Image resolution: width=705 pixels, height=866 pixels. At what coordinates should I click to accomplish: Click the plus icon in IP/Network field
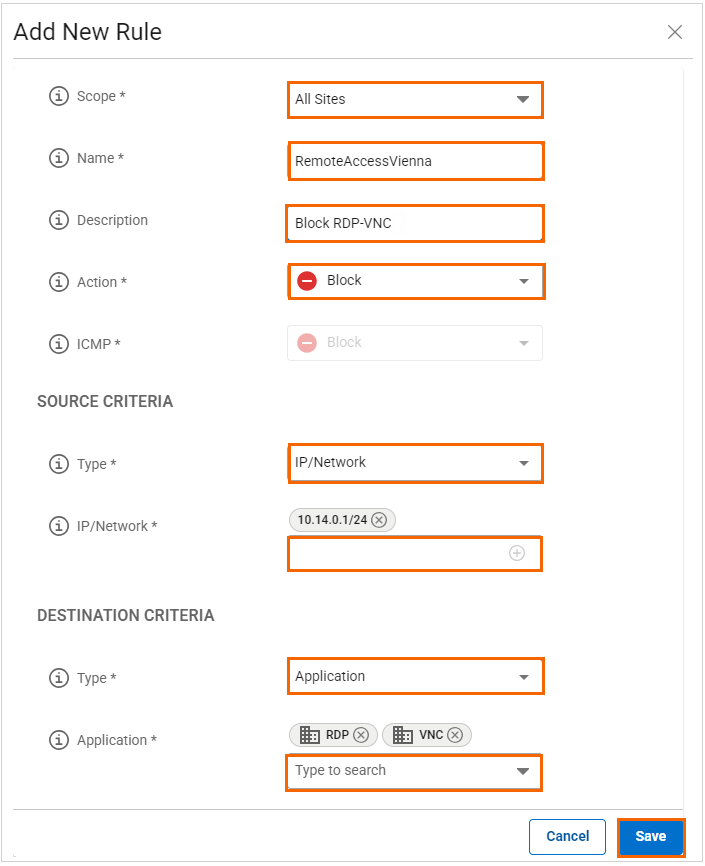517,553
